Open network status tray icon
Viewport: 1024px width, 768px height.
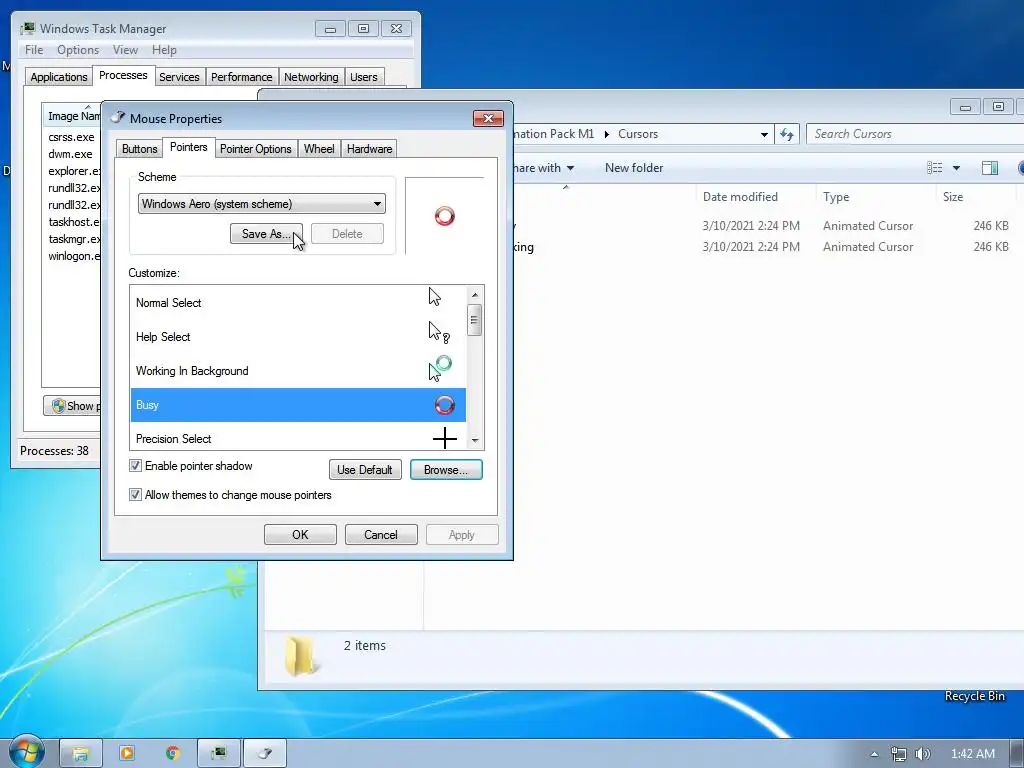pos(899,754)
